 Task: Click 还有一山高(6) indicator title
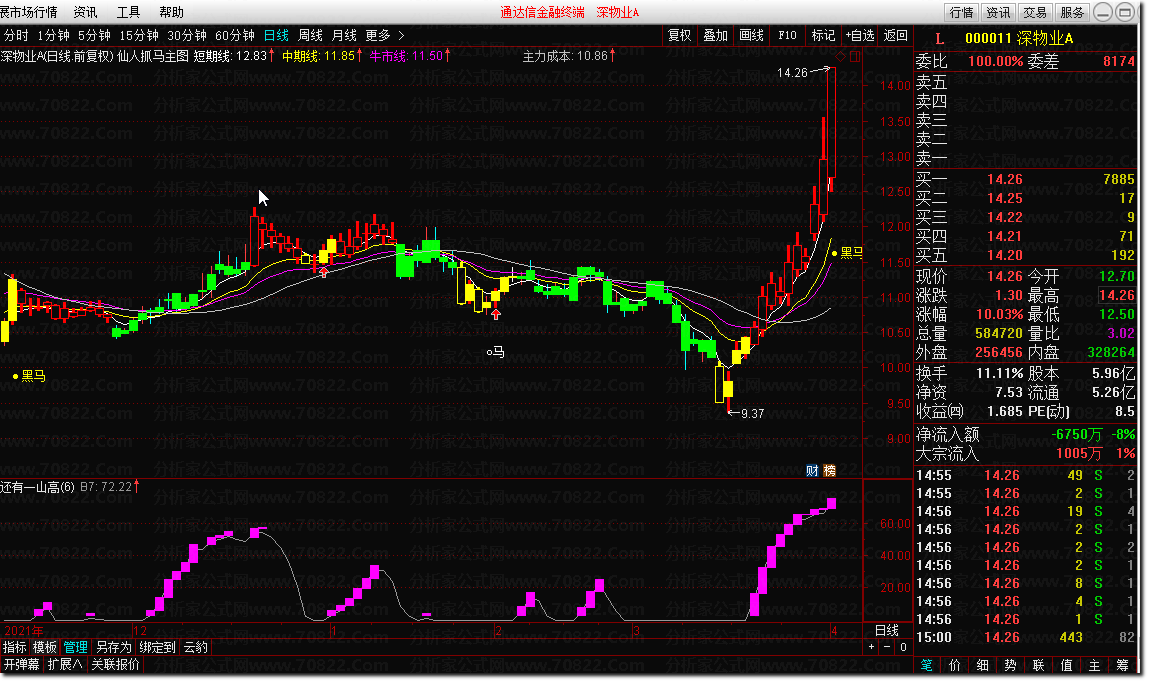pyautogui.click(x=37, y=487)
